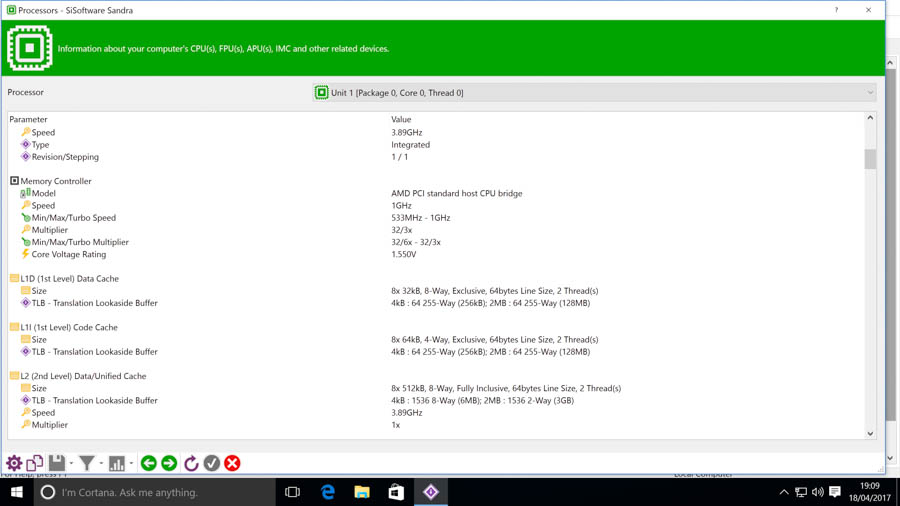
Task: Open Windows Store from taskbar
Action: tap(396, 492)
